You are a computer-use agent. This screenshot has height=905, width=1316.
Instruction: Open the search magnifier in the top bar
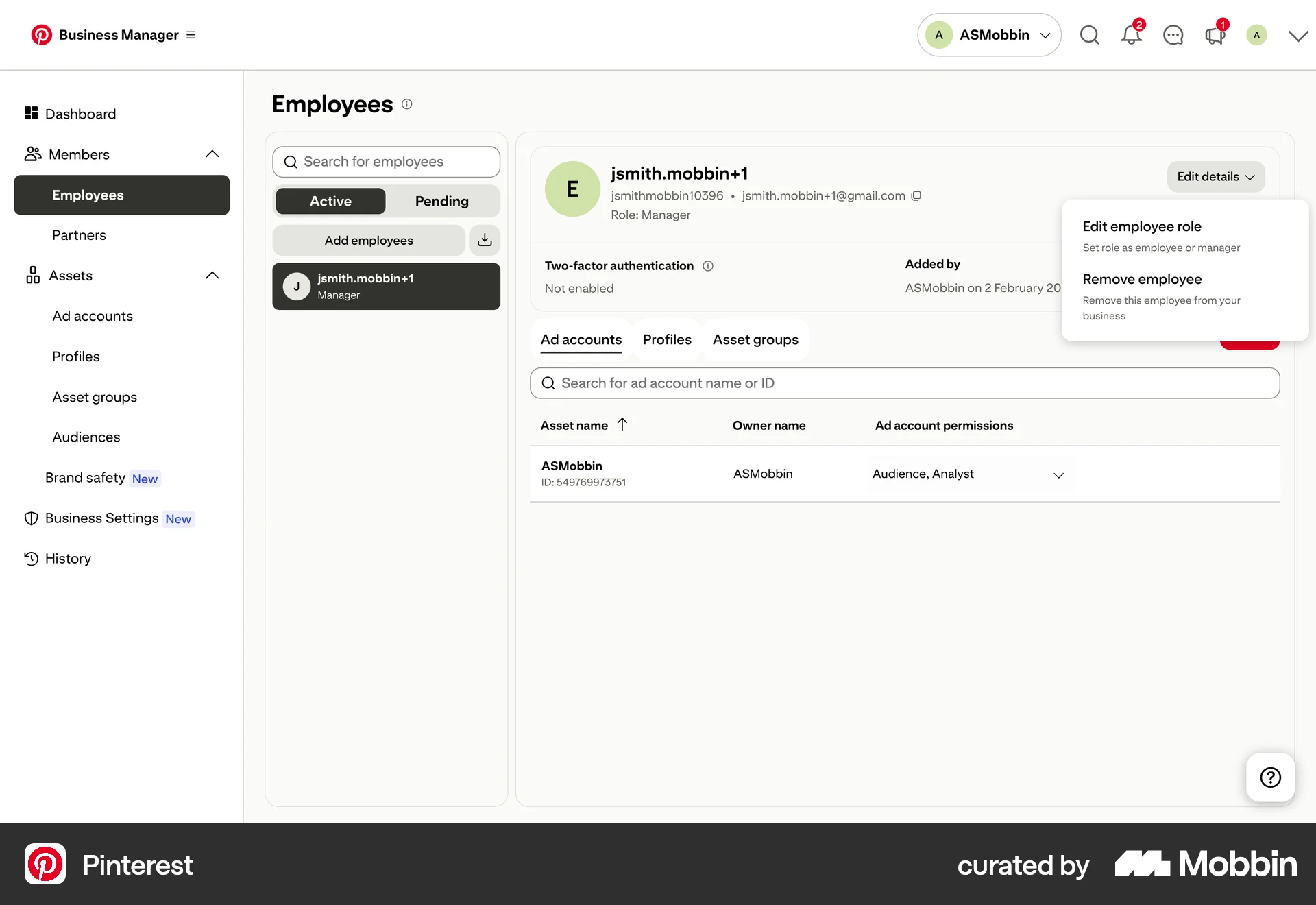(x=1089, y=35)
